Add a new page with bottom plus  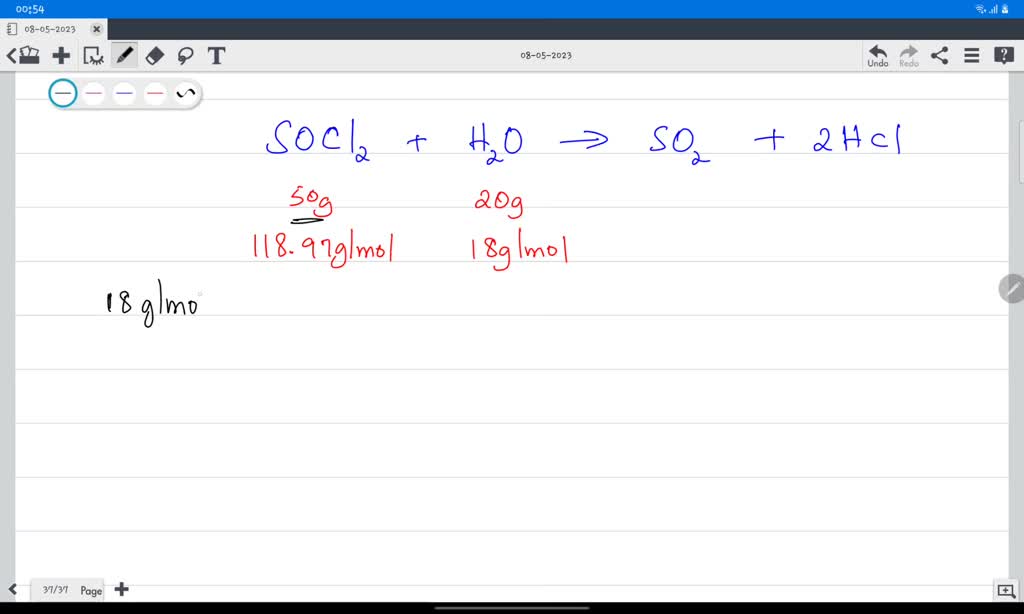121,590
